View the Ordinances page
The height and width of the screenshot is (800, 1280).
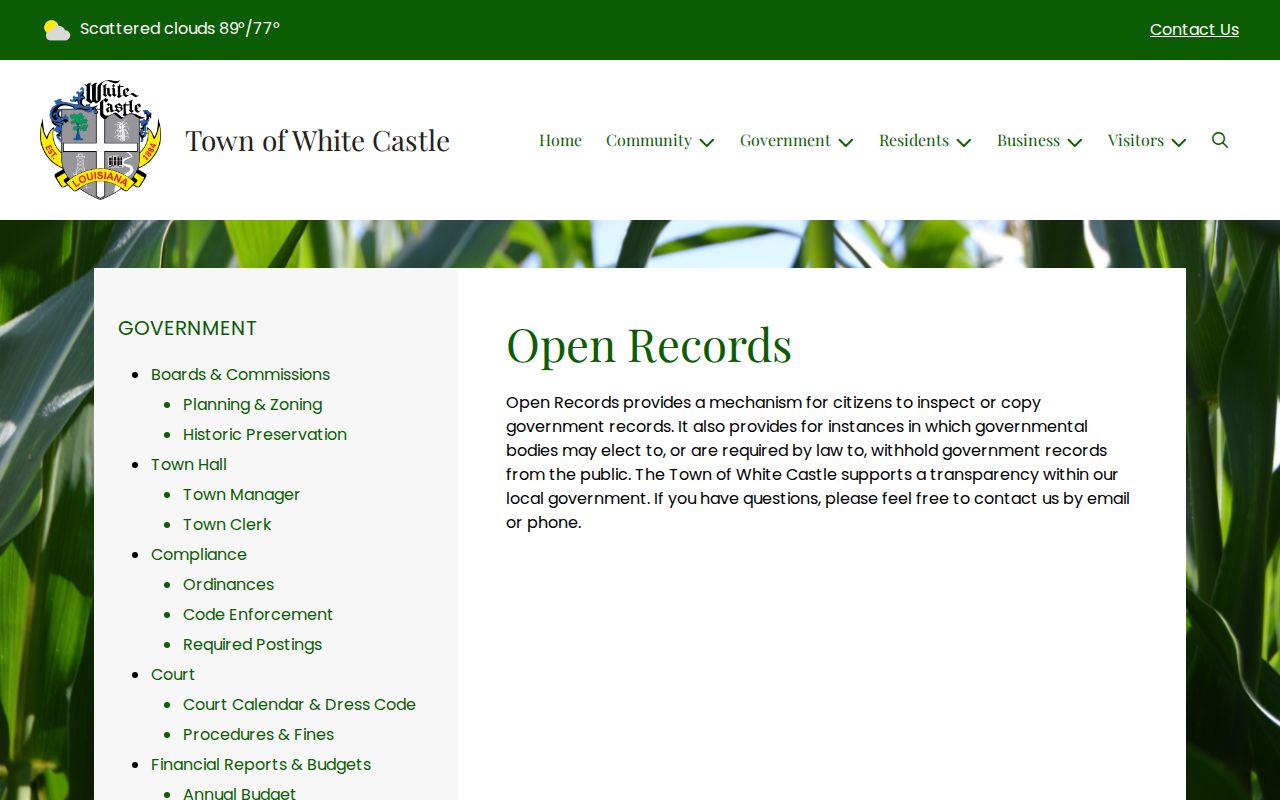pos(228,584)
